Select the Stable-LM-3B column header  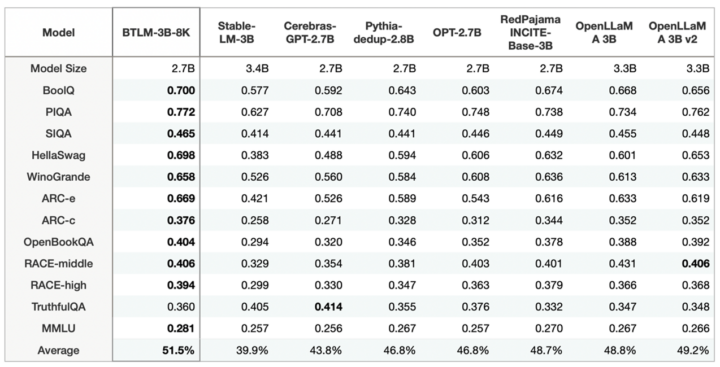[236, 32]
